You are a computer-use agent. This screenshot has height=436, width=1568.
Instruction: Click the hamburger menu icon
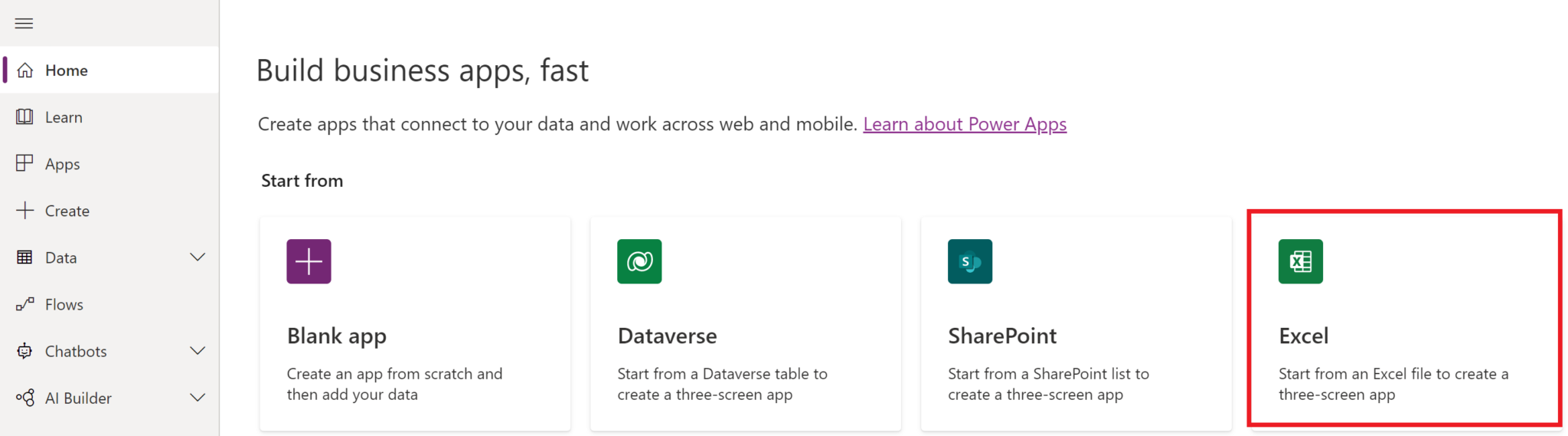pyautogui.click(x=24, y=23)
